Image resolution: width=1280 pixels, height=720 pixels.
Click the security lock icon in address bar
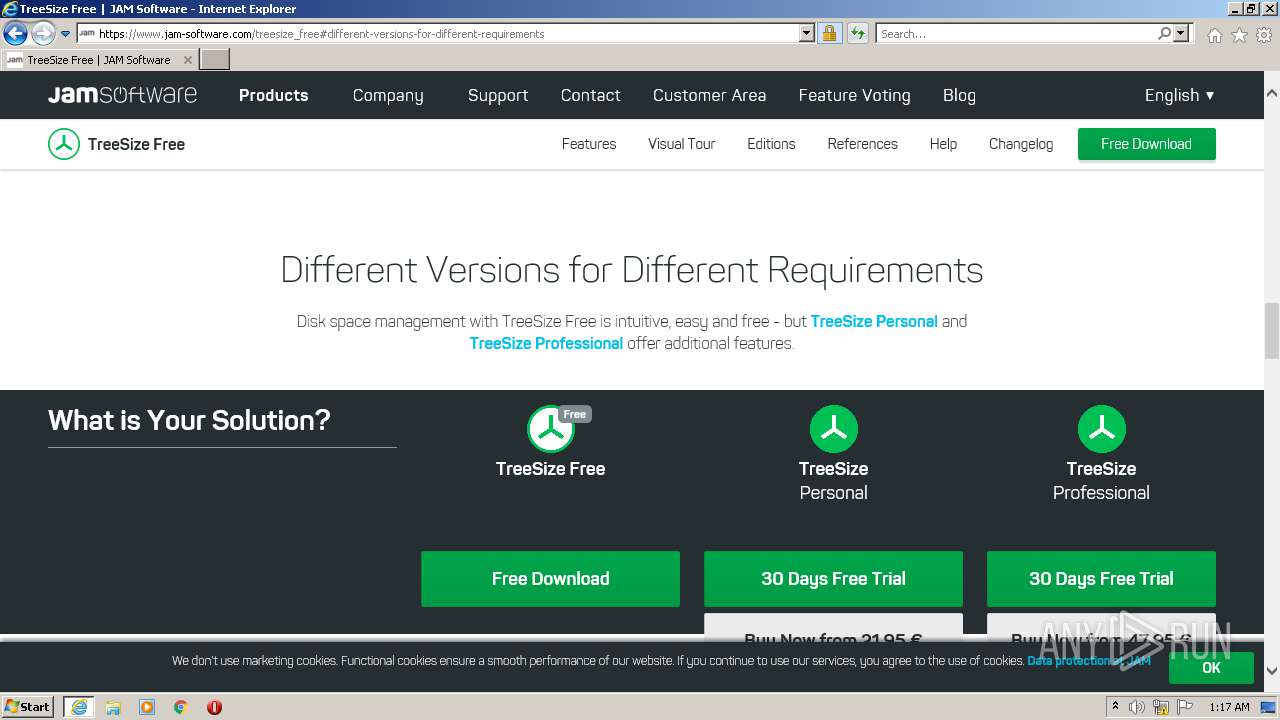pos(829,33)
